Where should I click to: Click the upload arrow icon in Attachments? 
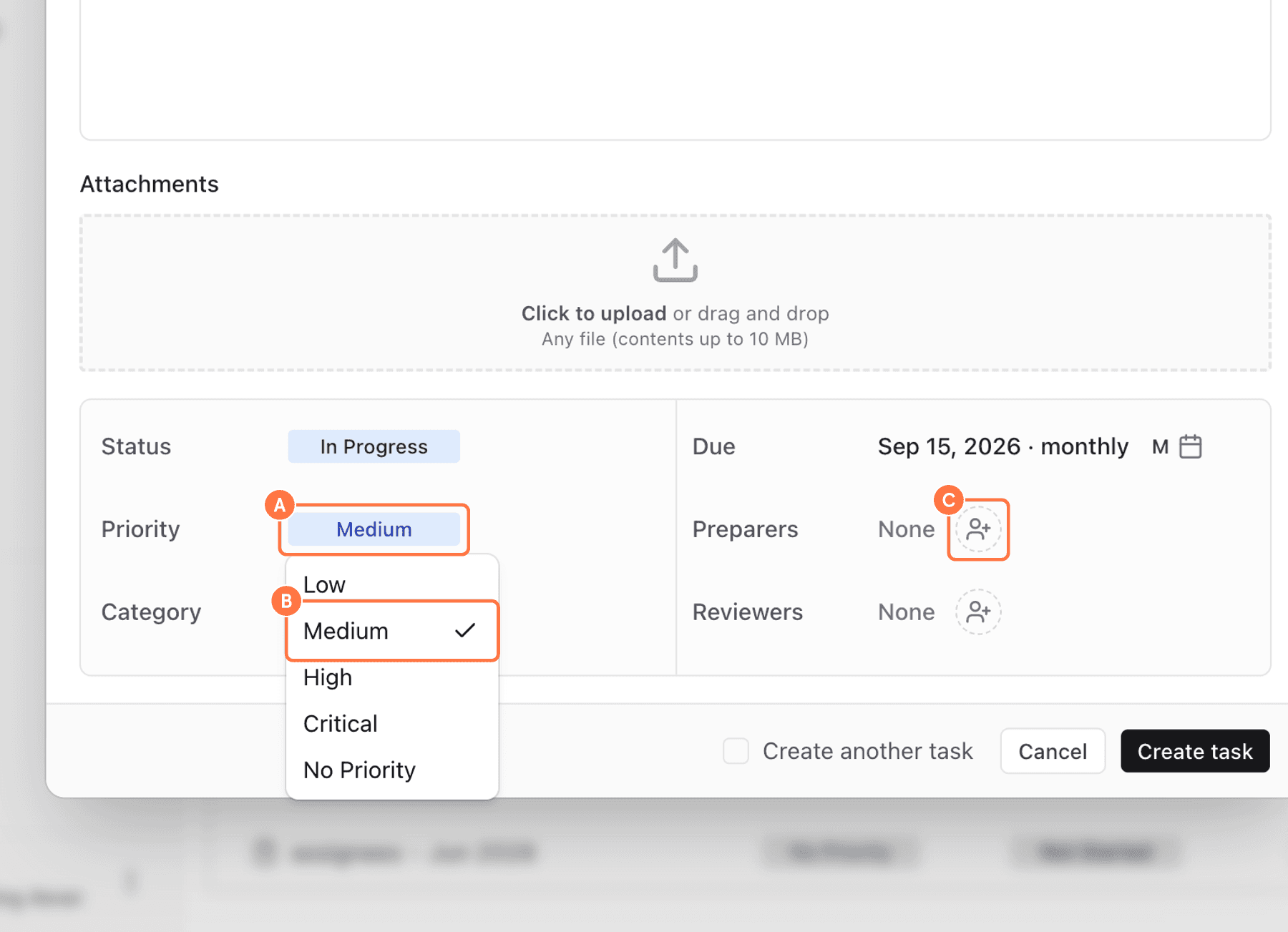tap(675, 260)
